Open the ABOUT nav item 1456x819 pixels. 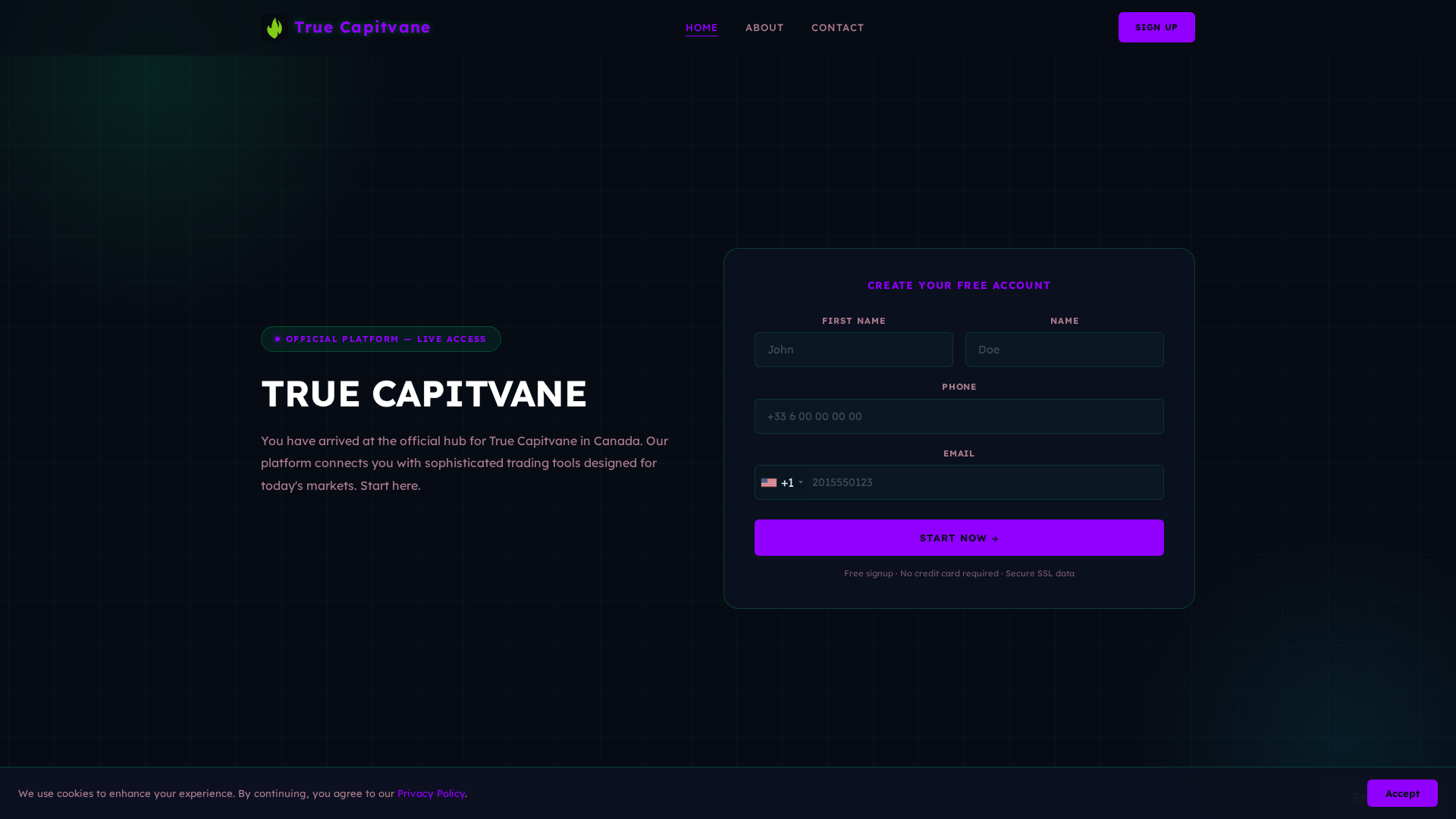coord(764,27)
